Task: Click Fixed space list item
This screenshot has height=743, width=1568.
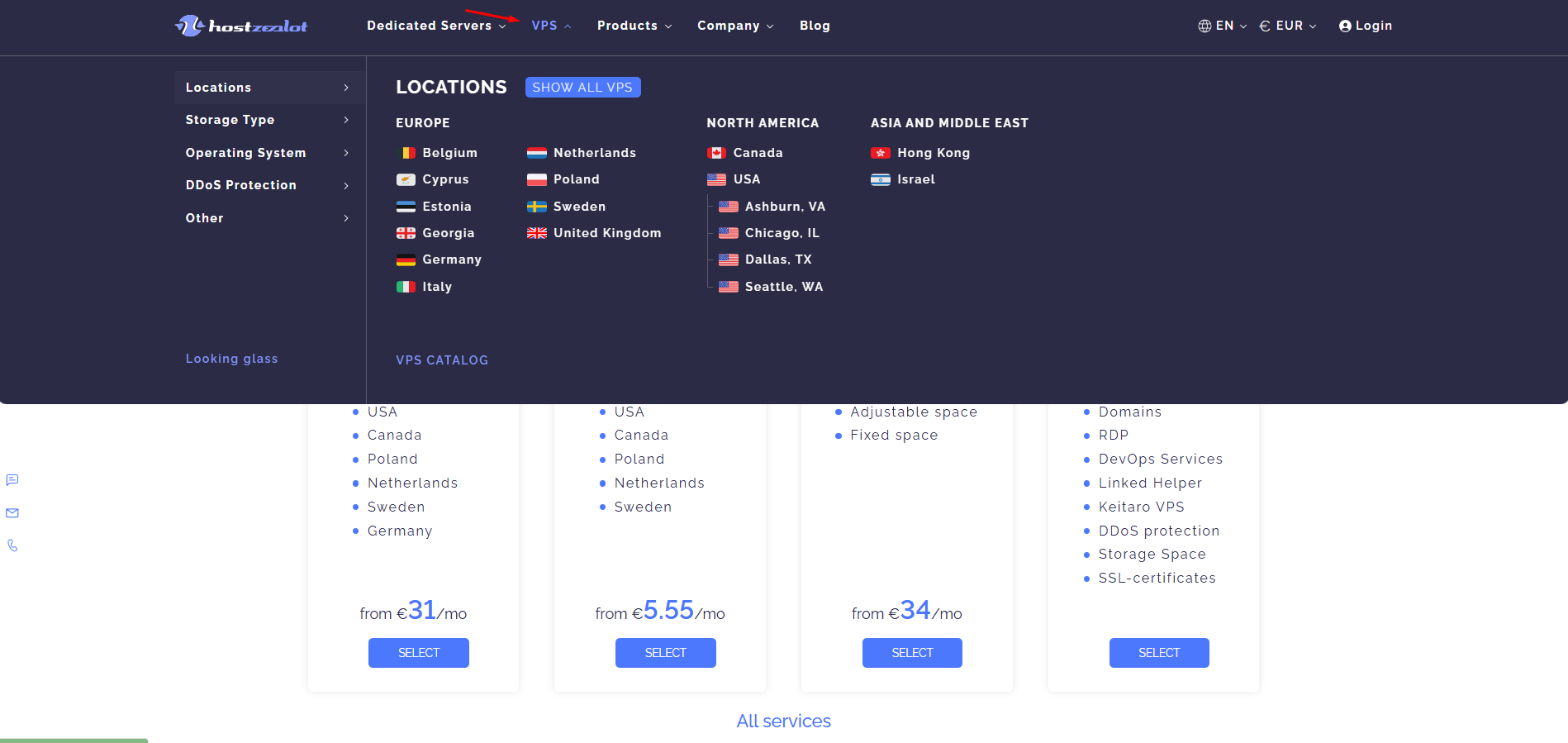Action: coord(894,435)
